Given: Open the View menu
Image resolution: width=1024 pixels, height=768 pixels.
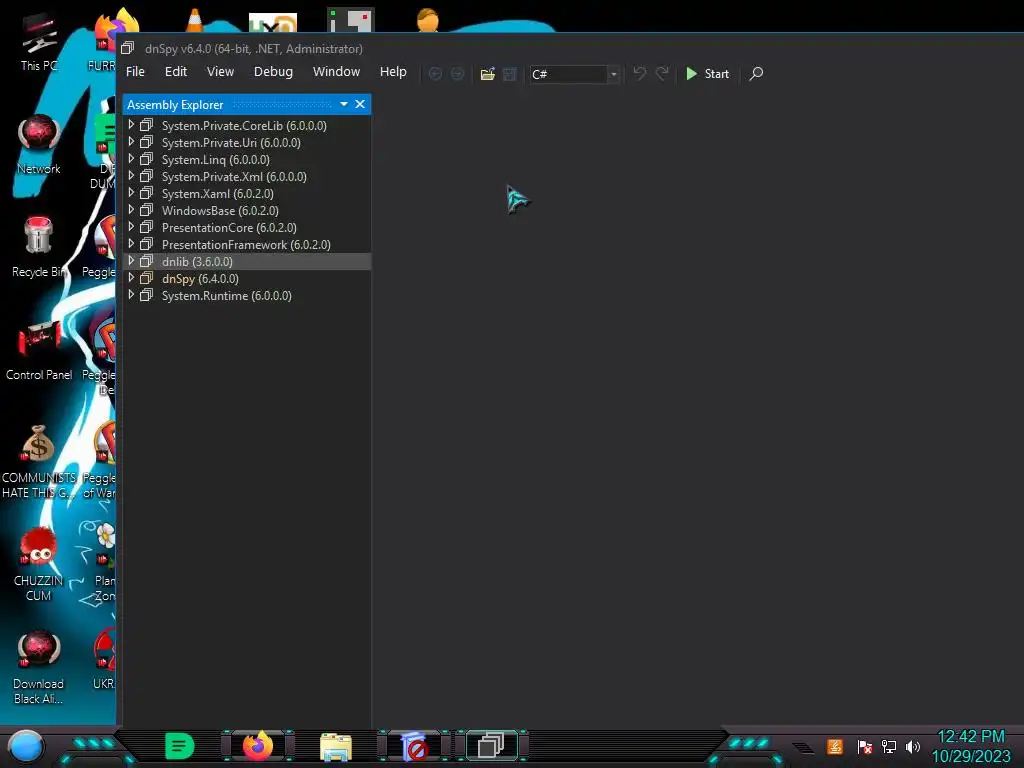Looking at the screenshot, I should click(x=220, y=72).
